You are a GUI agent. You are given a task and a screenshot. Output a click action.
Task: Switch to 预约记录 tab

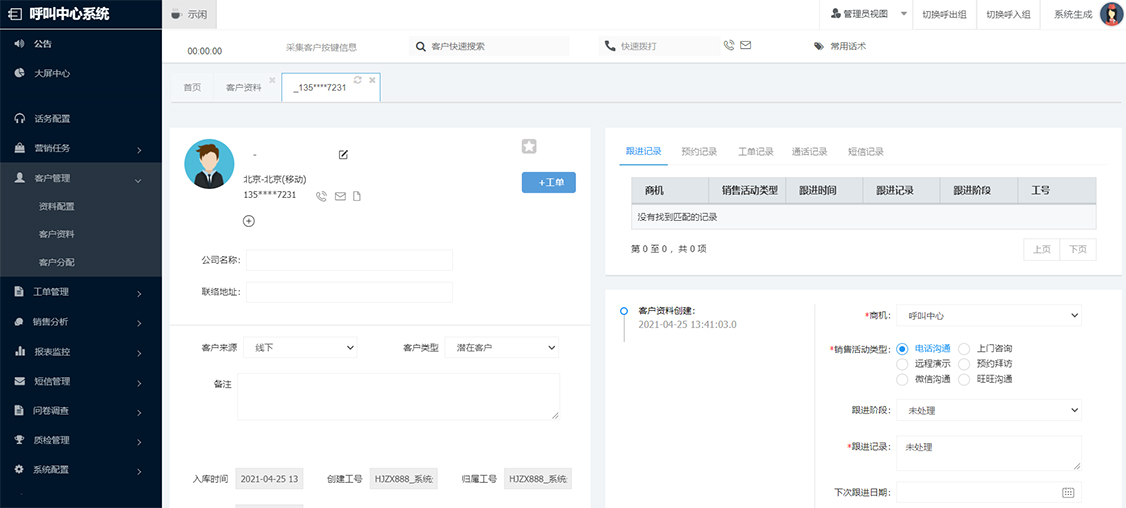(x=699, y=152)
